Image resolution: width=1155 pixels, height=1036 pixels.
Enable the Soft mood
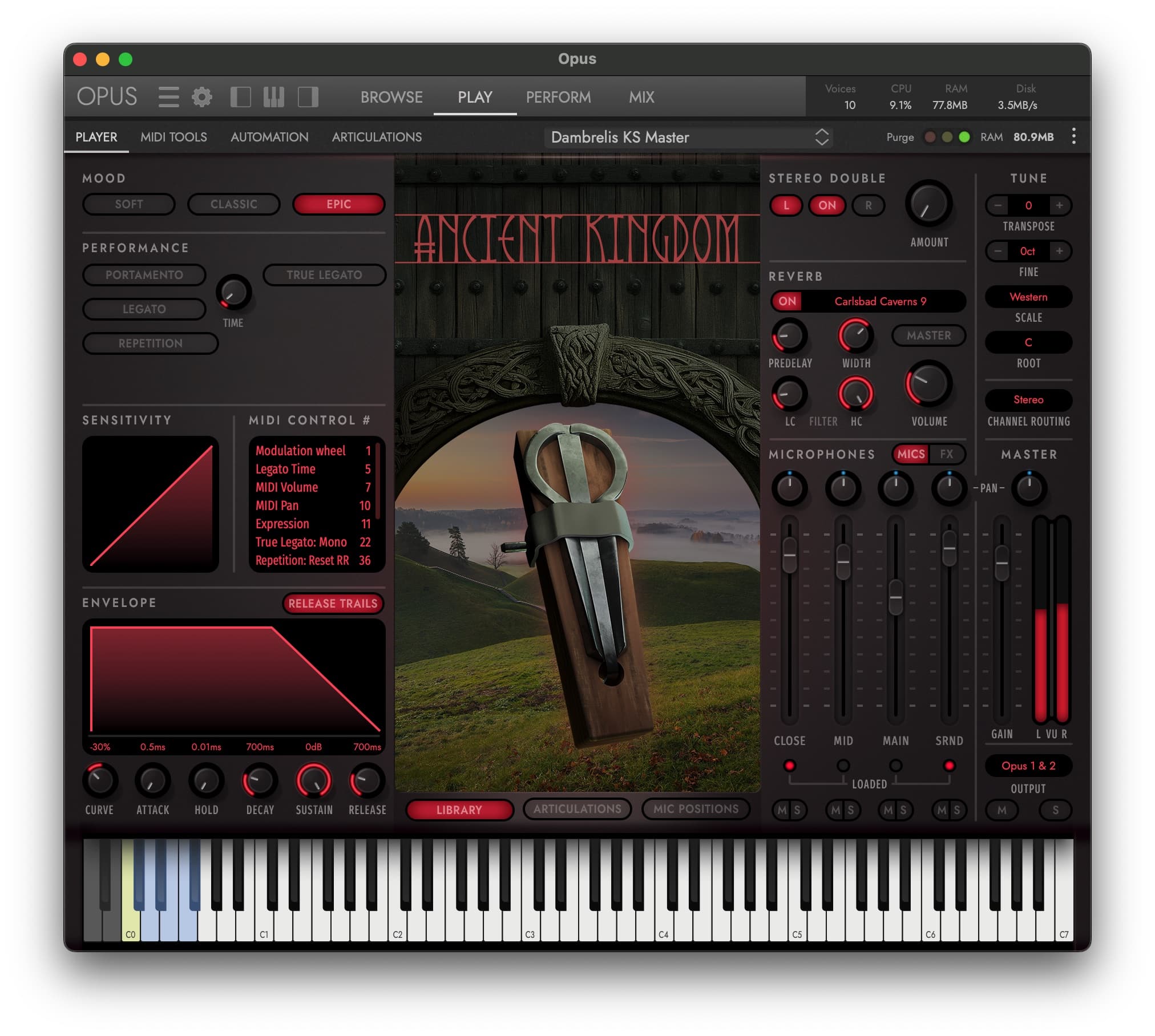click(x=129, y=204)
